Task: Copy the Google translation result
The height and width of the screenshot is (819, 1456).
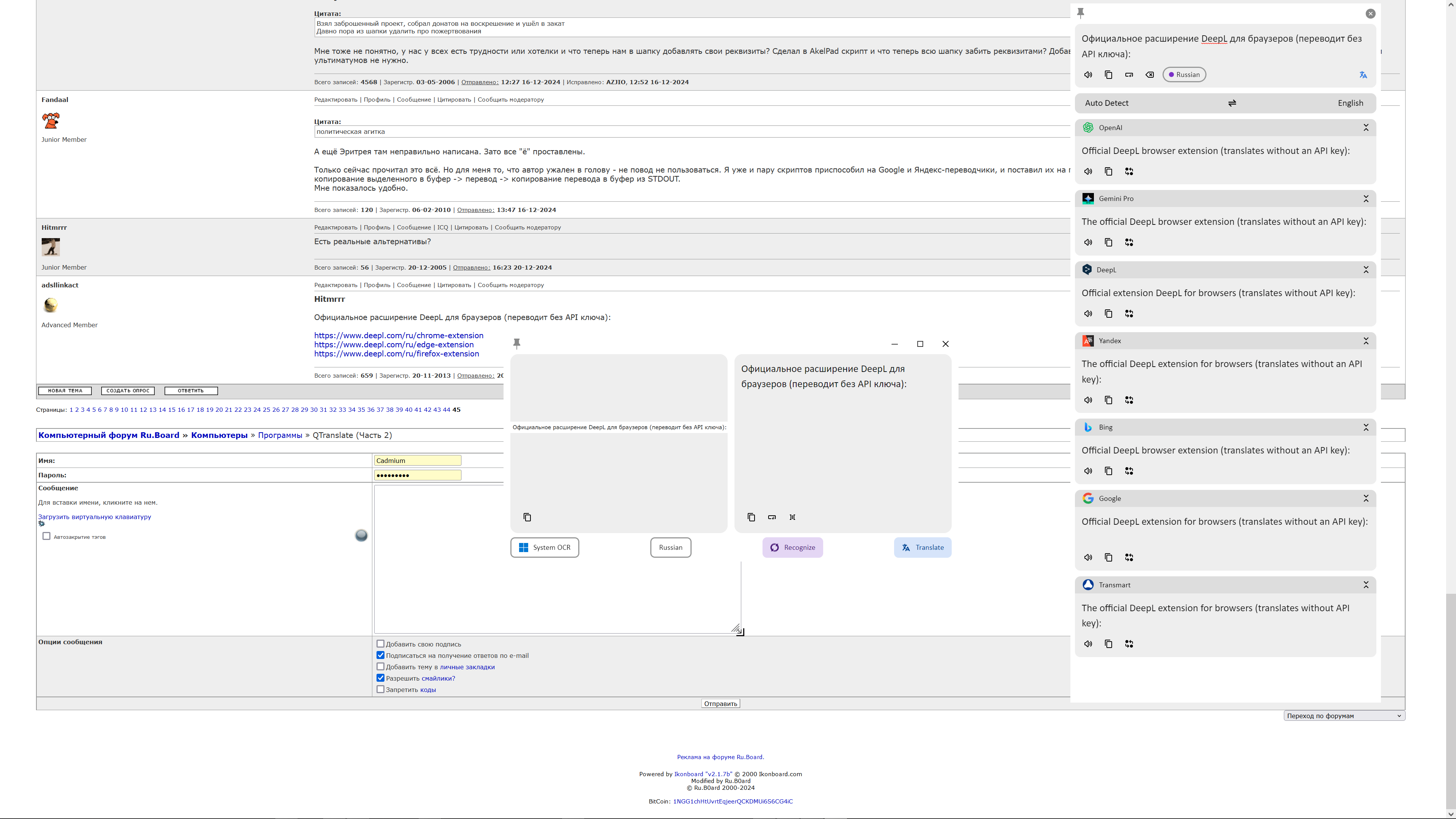Action: 1108,557
